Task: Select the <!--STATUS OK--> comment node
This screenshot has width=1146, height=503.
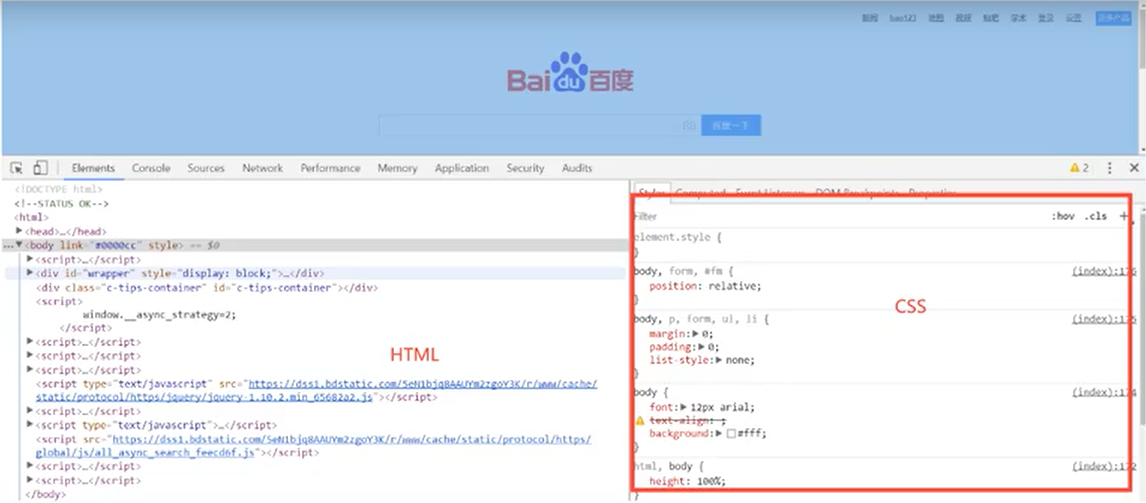Action: coord(61,204)
